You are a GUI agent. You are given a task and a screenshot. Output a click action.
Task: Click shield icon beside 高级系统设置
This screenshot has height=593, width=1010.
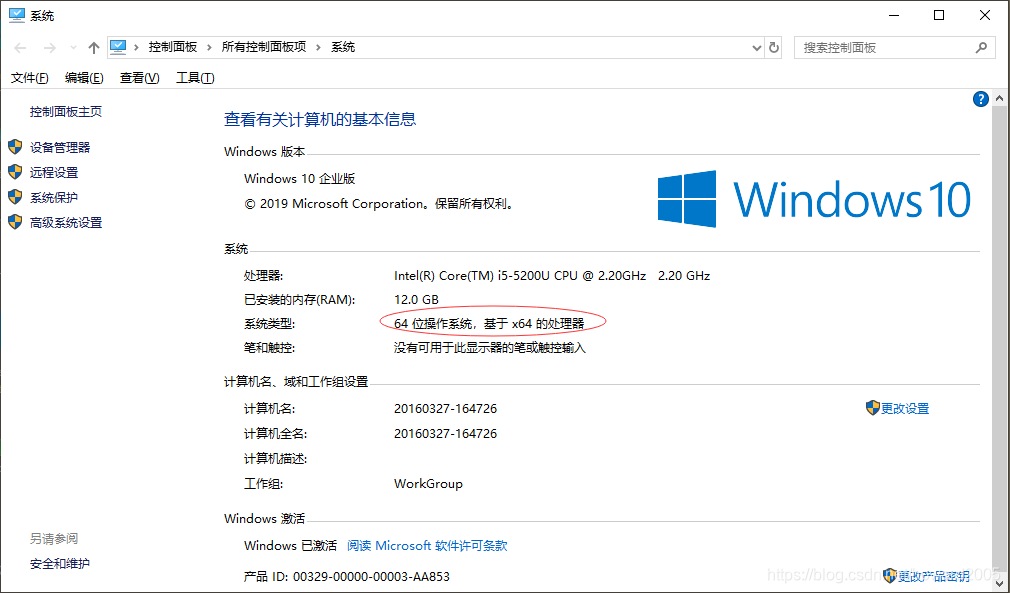[x=15, y=222]
